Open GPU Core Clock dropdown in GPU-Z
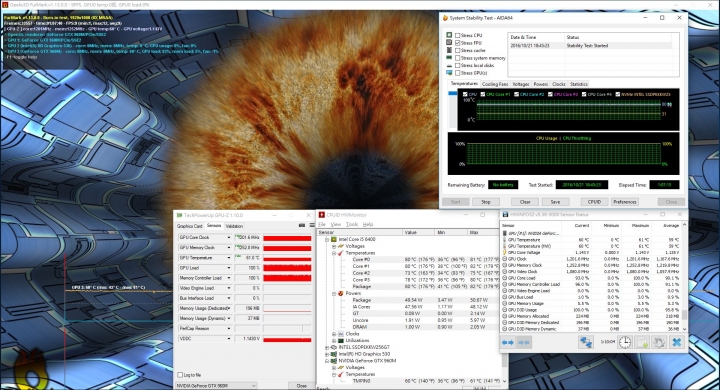 229,237
